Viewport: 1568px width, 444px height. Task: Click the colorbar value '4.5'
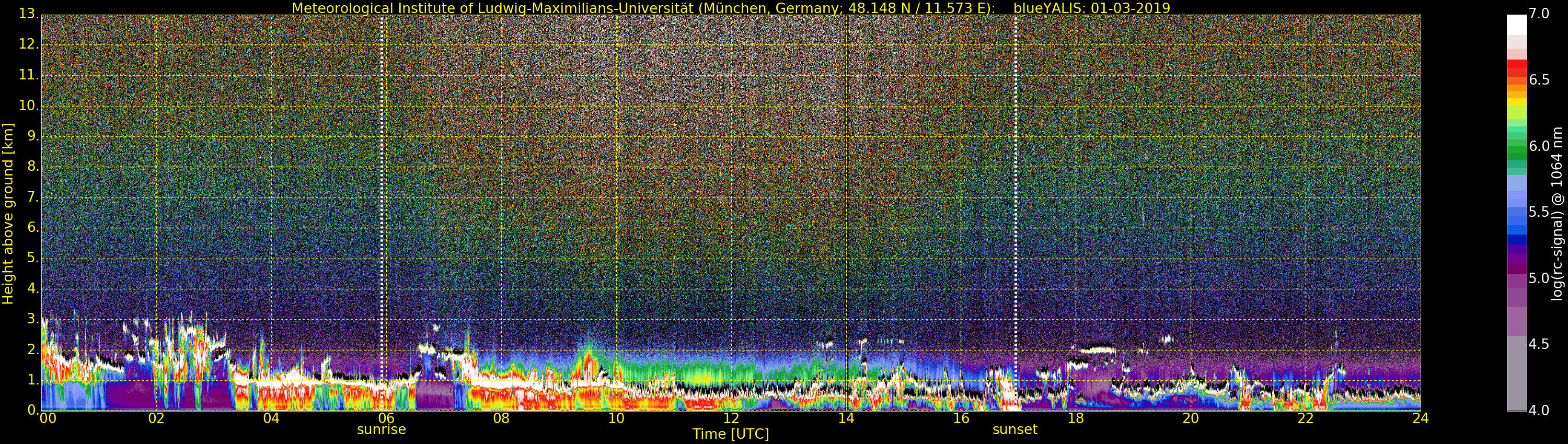pos(1539,344)
